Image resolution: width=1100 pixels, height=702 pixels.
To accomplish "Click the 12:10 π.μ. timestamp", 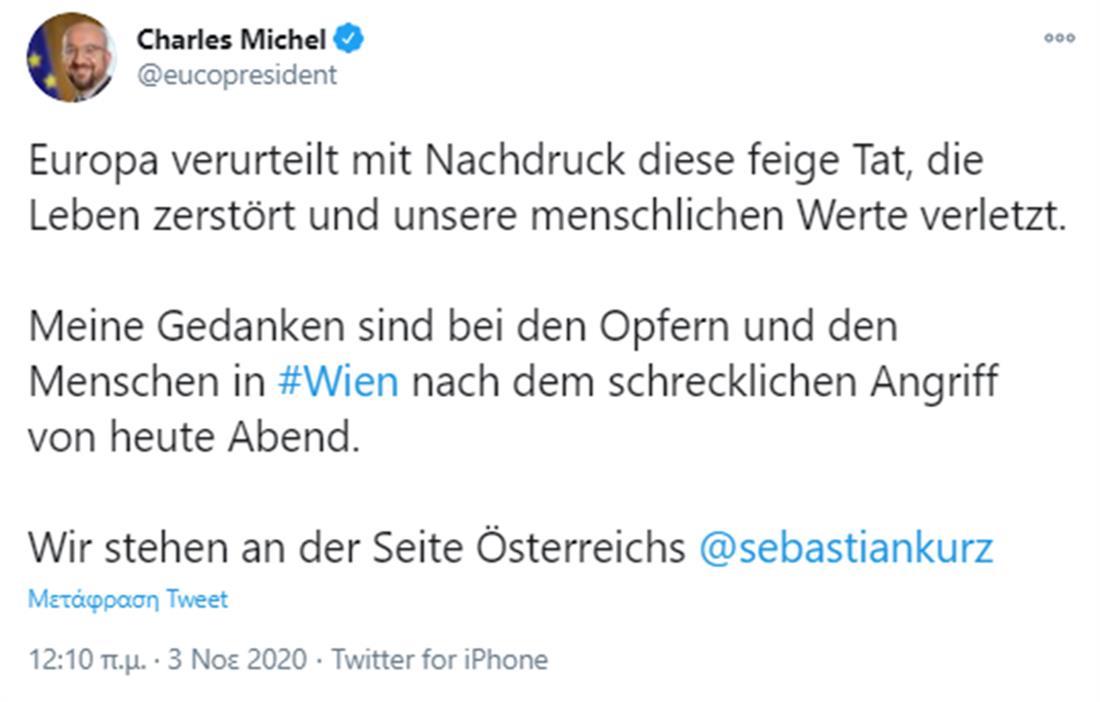I will [89, 660].
